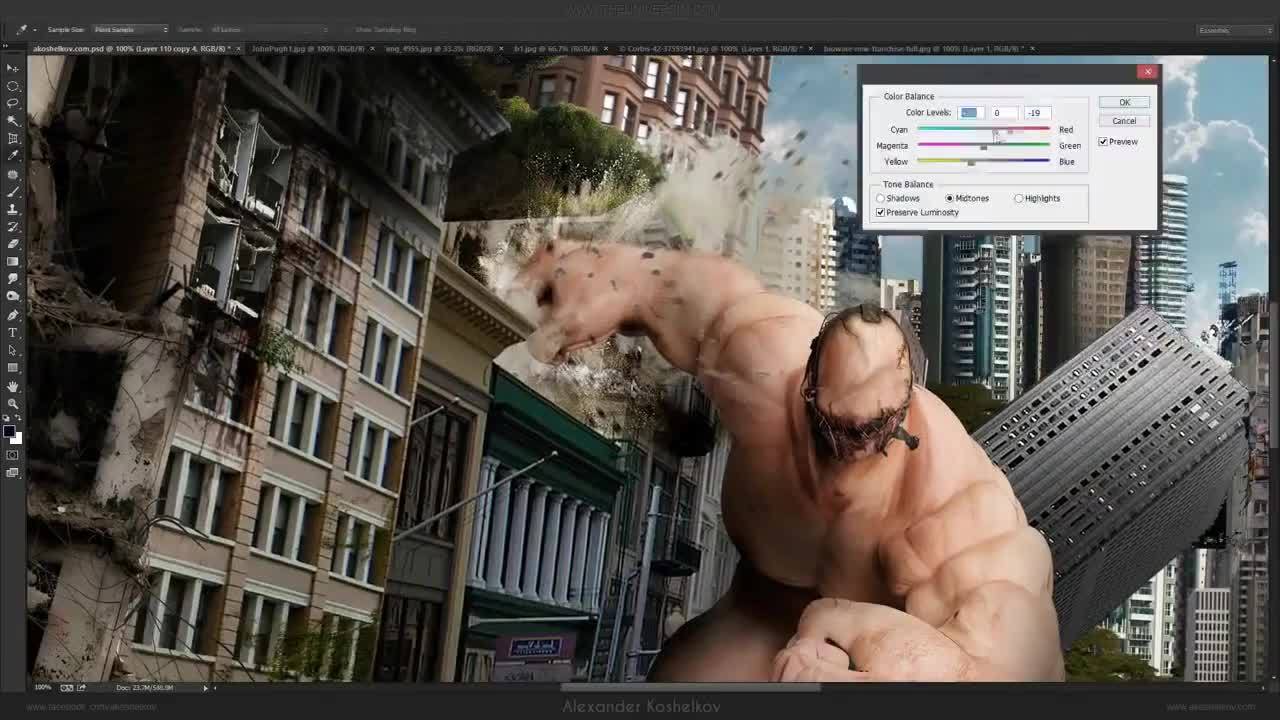Select the Clone Stamp tool
Image resolution: width=1280 pixels, height=720 pixels.
(13, 209)
